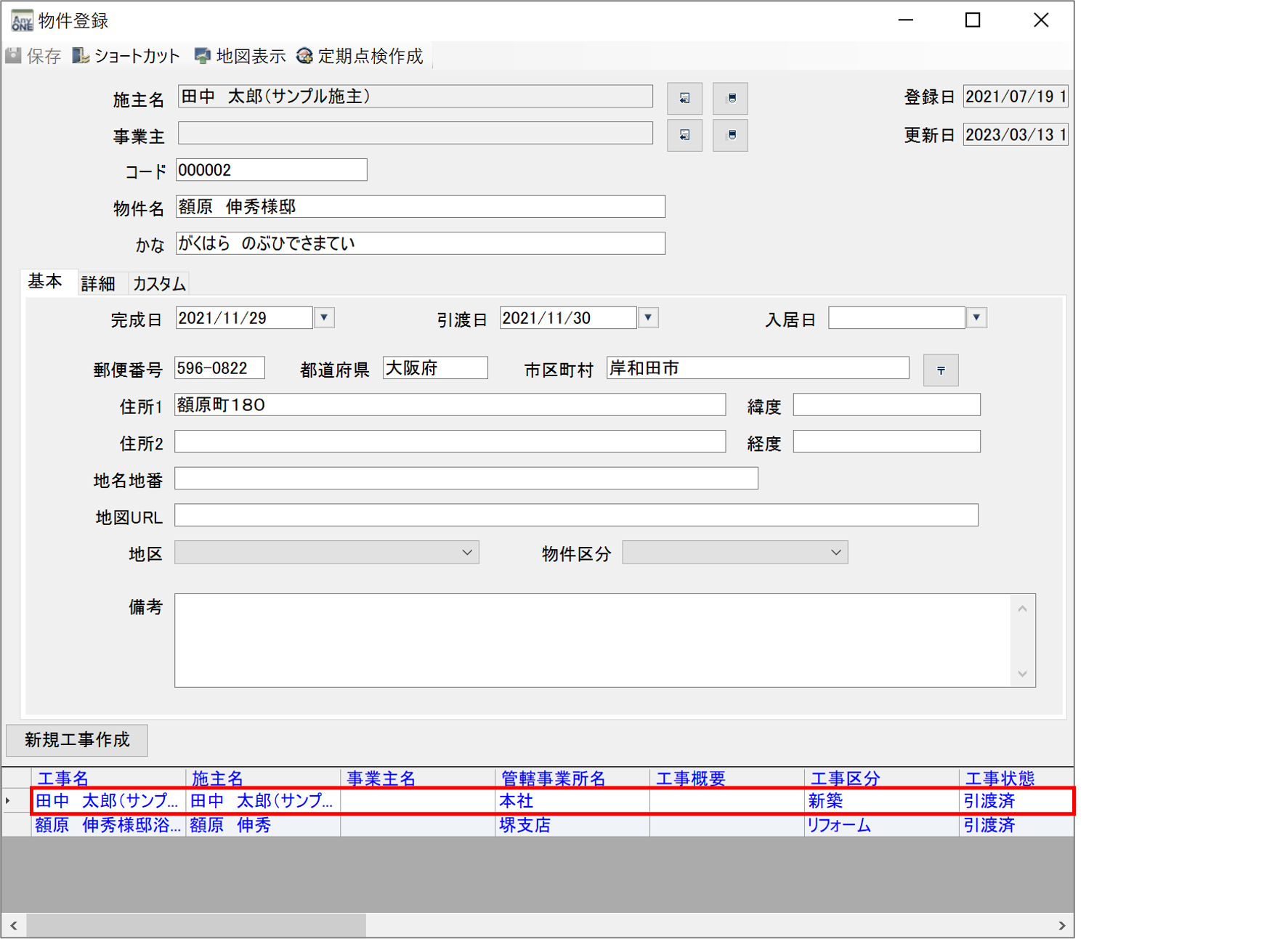The image size is (1288, 939).
Task: Switch to the 詳細 tab
Action: point(98,283)
